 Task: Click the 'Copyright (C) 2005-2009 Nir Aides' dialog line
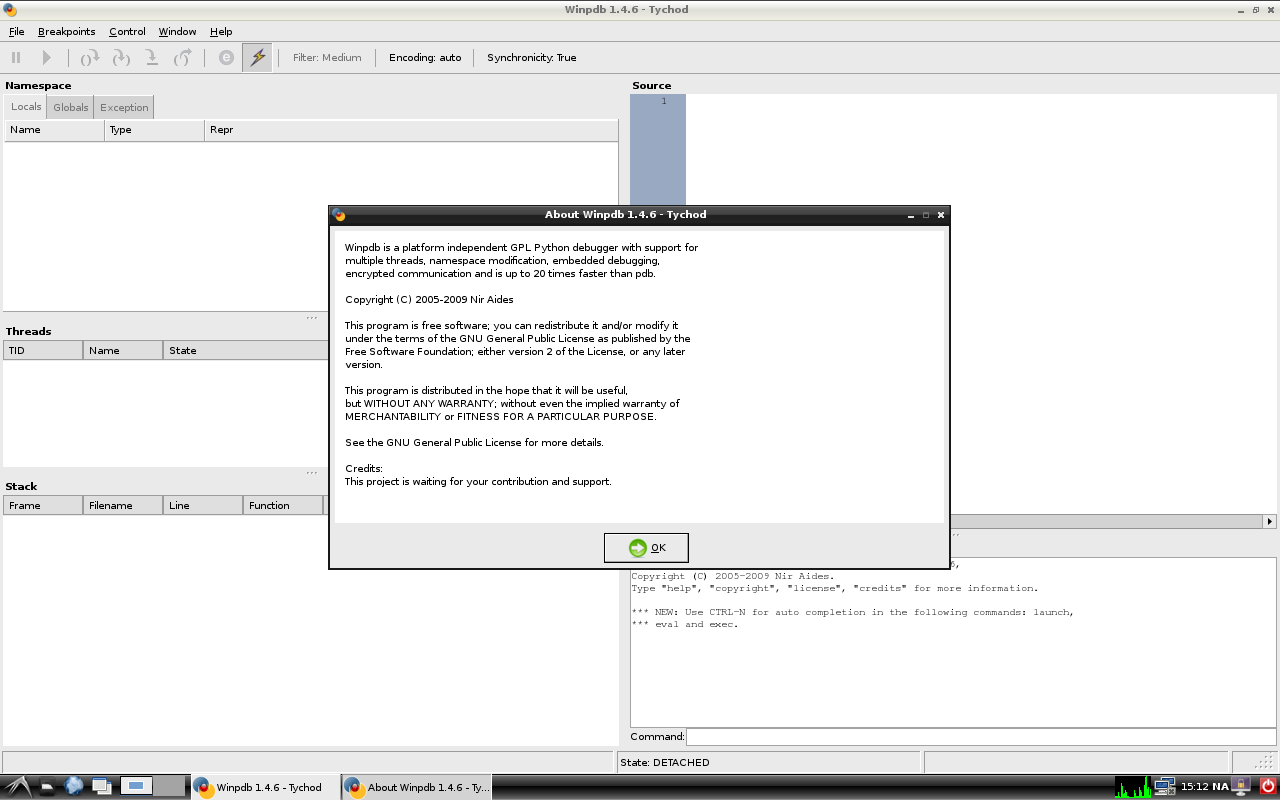429,300
